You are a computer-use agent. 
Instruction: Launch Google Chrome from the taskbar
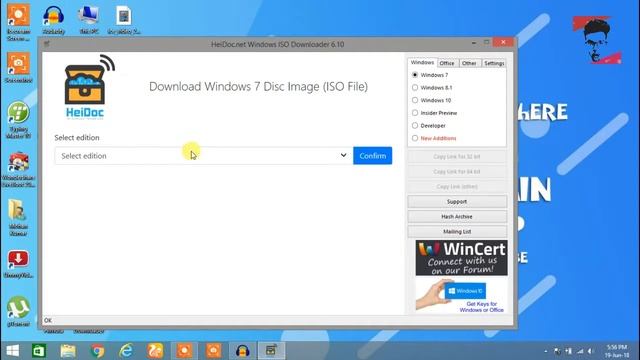97,351
